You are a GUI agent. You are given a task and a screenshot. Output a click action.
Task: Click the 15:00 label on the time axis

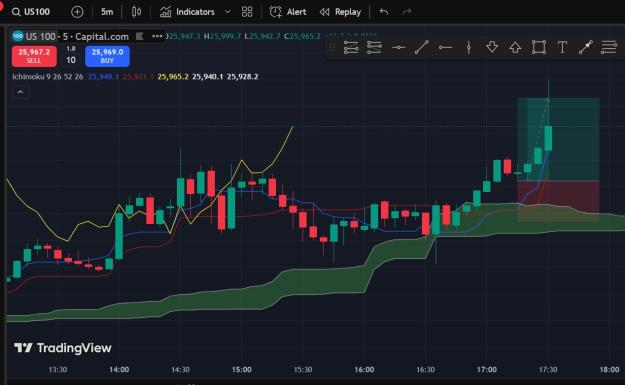[x=242, y=369]
